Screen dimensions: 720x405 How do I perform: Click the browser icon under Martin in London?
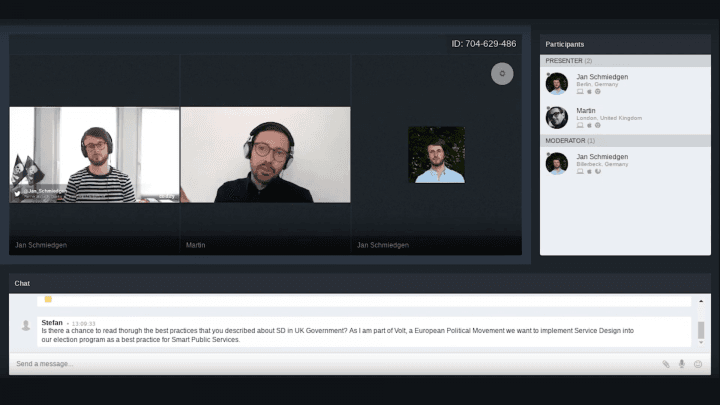click(598, 125)
